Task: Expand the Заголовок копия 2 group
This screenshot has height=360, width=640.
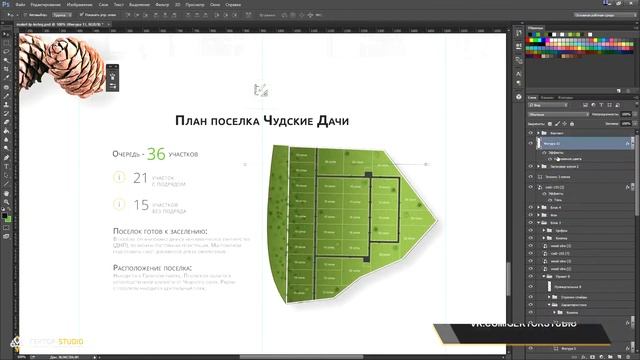Action: tap(538, 167)
